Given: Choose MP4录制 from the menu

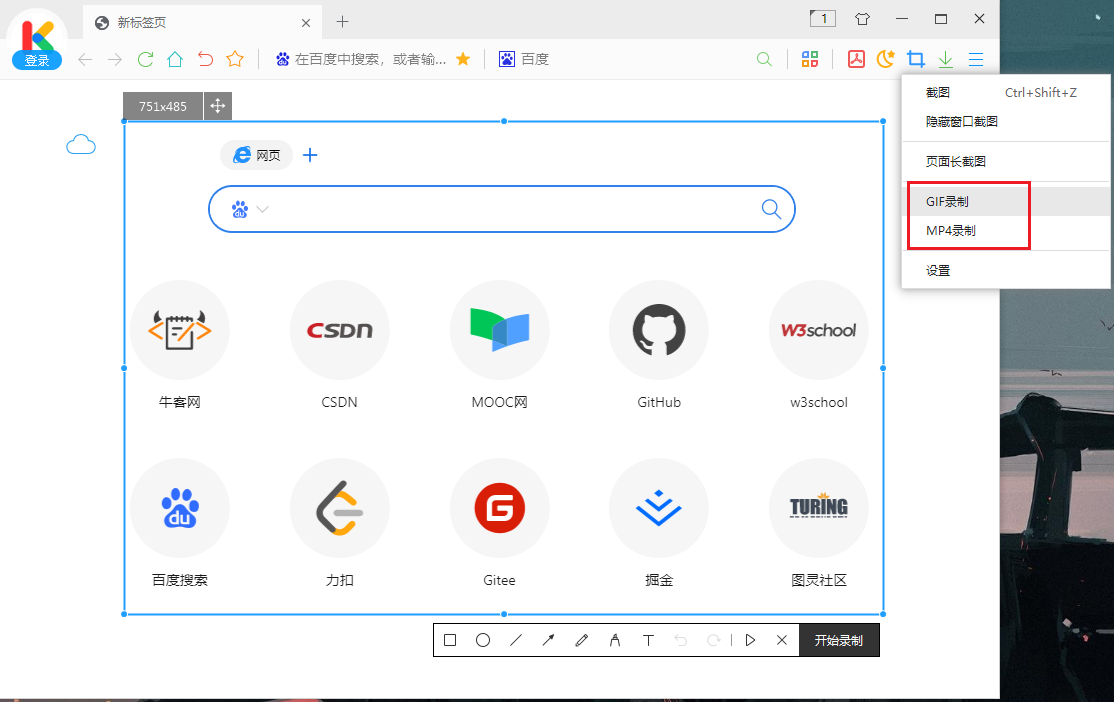Looking at the screenshot, I should (950, 230).
